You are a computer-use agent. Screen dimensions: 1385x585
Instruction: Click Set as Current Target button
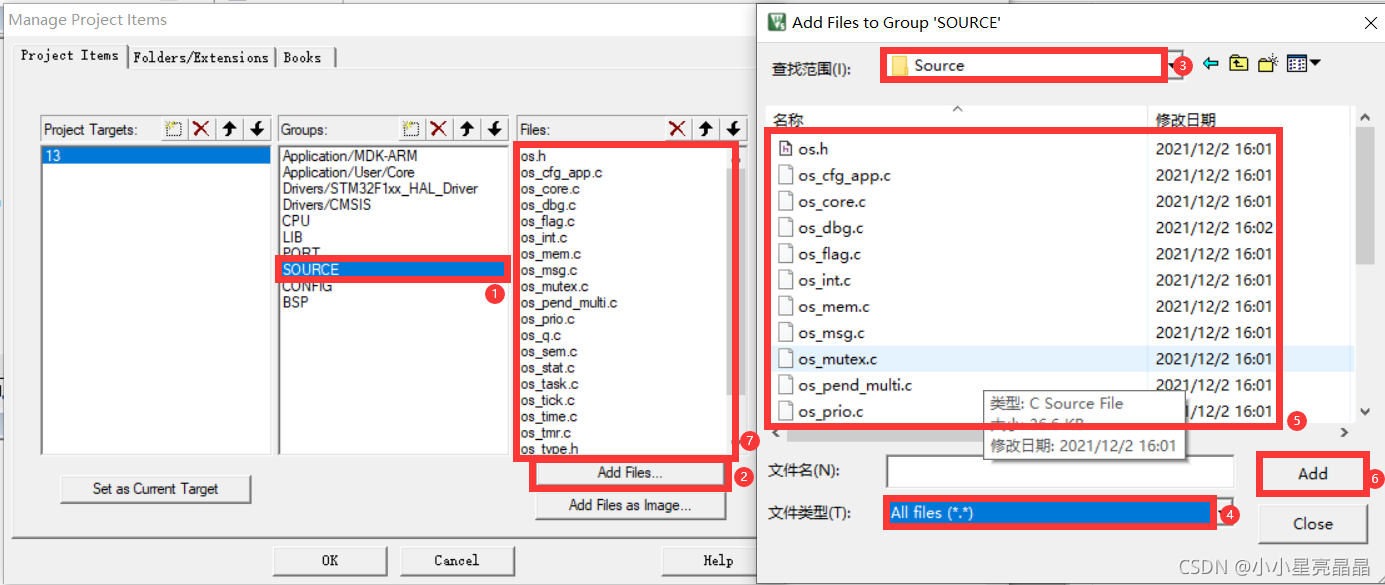(155, 489)
